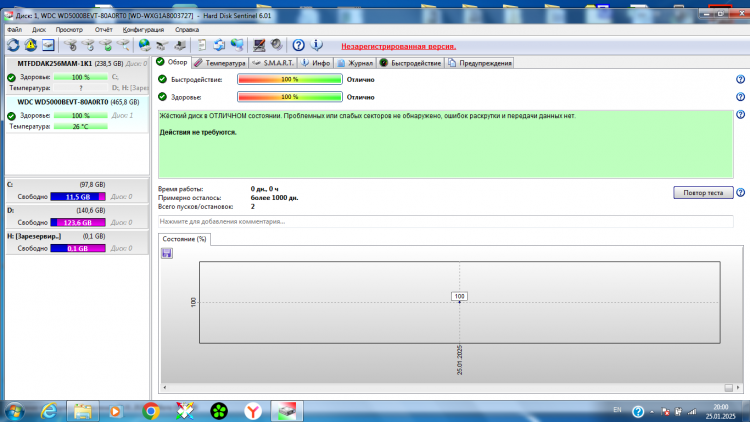Click the Refresh disk info toolbar icon
Viewport: 750px width, 422px height.
[13, 45]
